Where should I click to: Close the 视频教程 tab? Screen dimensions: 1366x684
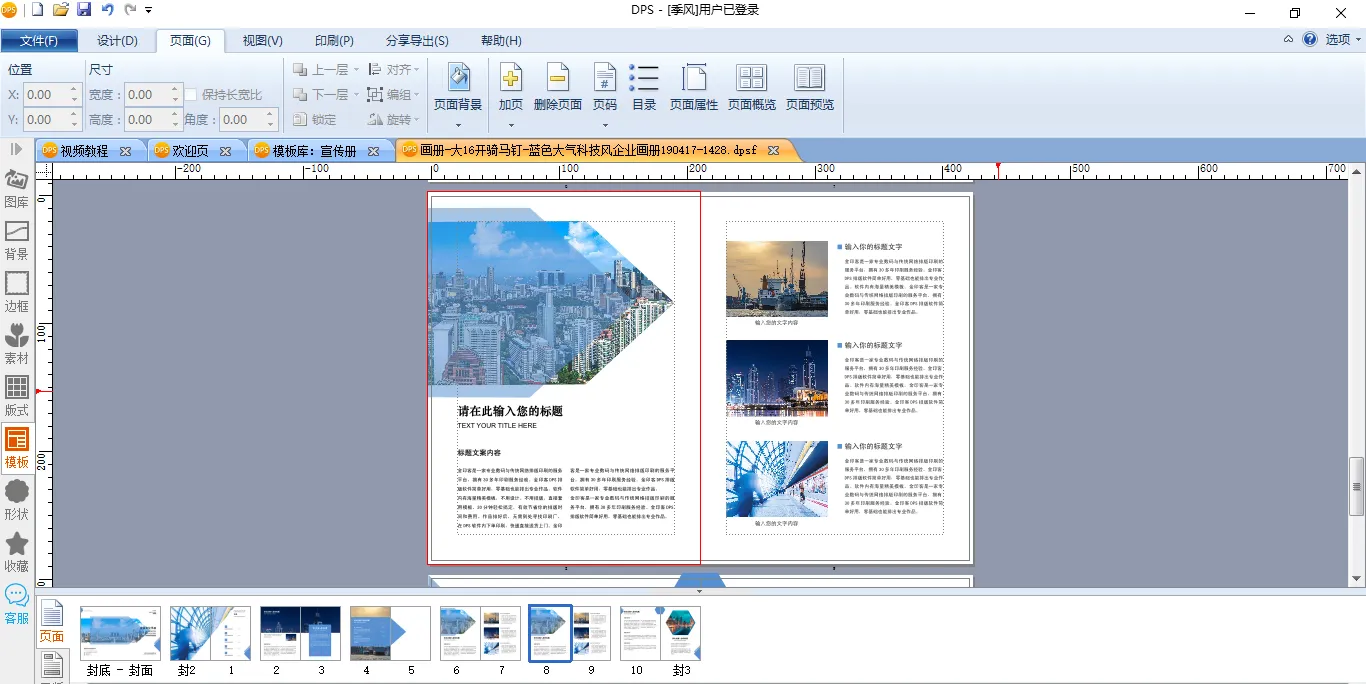[125, 151]
